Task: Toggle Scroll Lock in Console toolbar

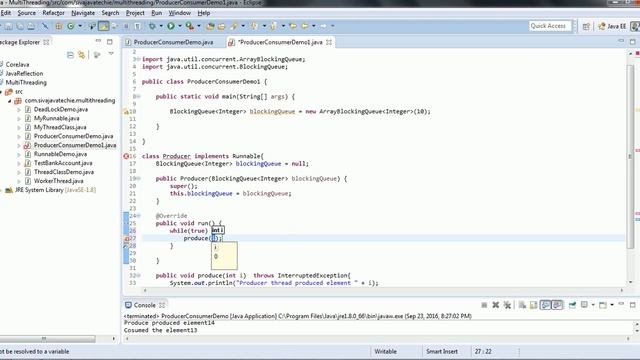Action: (533, 305)
